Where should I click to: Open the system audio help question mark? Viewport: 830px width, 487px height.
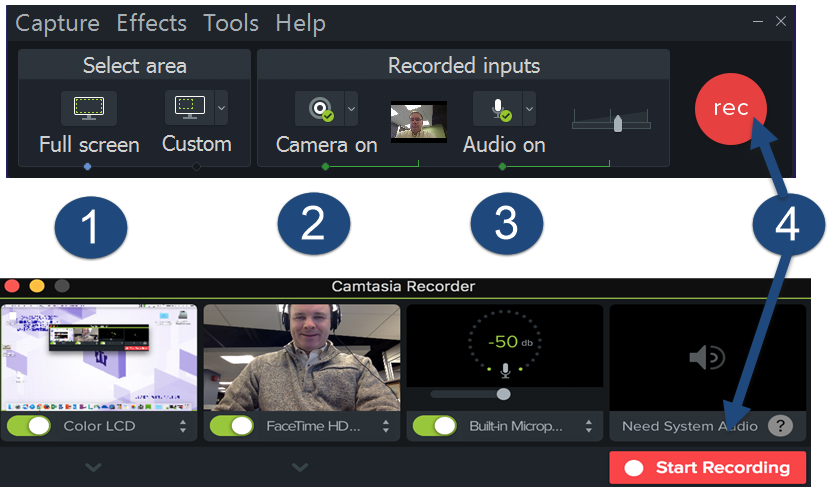[x=780, y=426]
